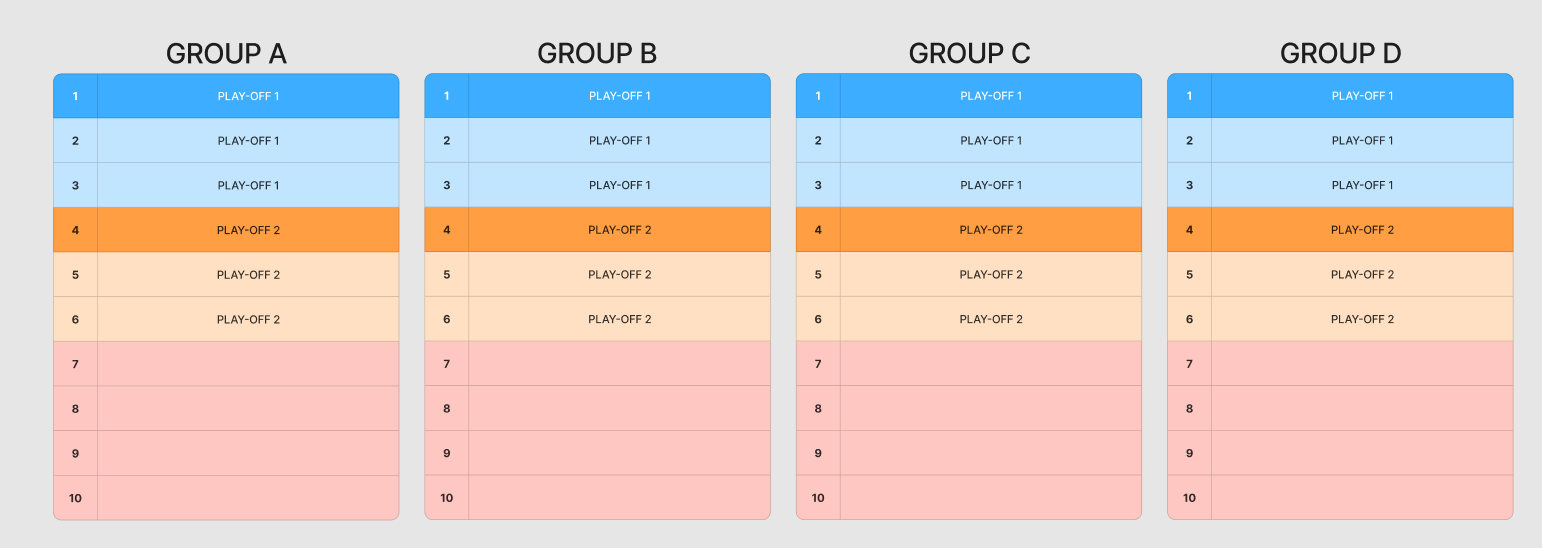1542x548 pixels.
Task: Click rank number 1 in Group C
Action: pos(818,96)
